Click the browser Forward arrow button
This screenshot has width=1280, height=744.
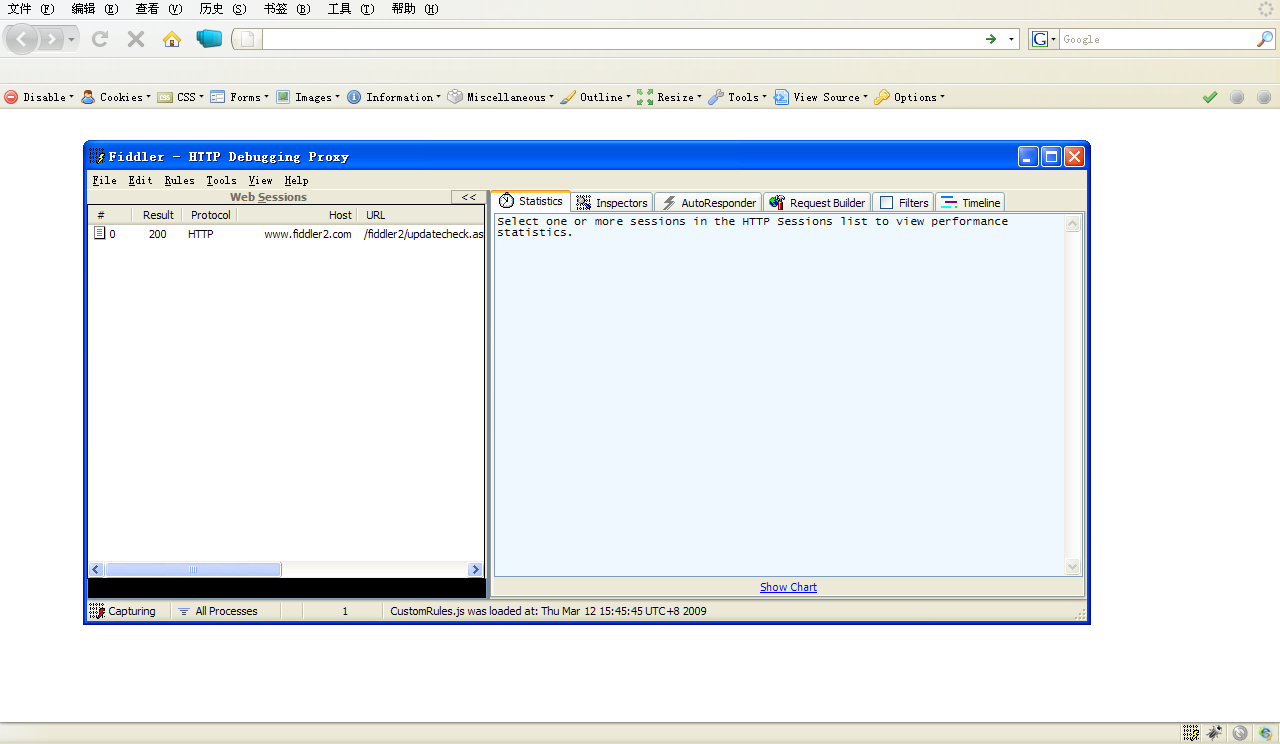[50, 39]
